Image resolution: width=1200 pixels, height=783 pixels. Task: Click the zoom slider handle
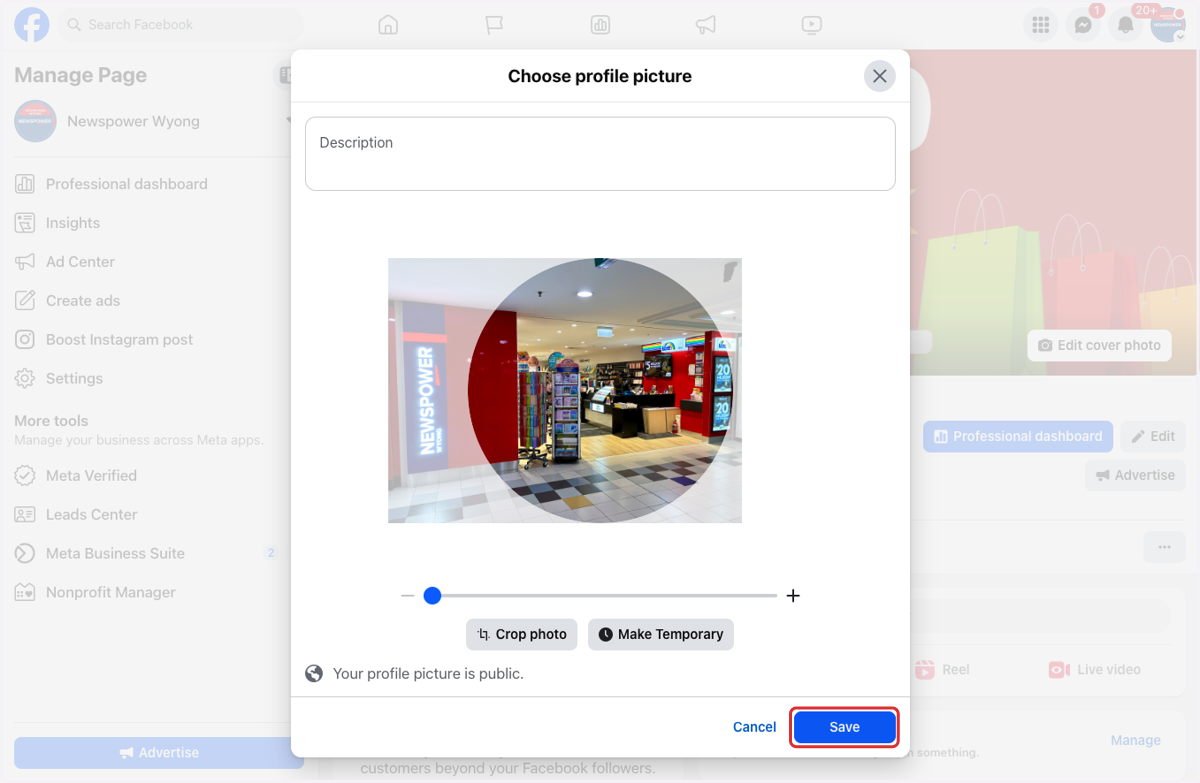point(432,595)
